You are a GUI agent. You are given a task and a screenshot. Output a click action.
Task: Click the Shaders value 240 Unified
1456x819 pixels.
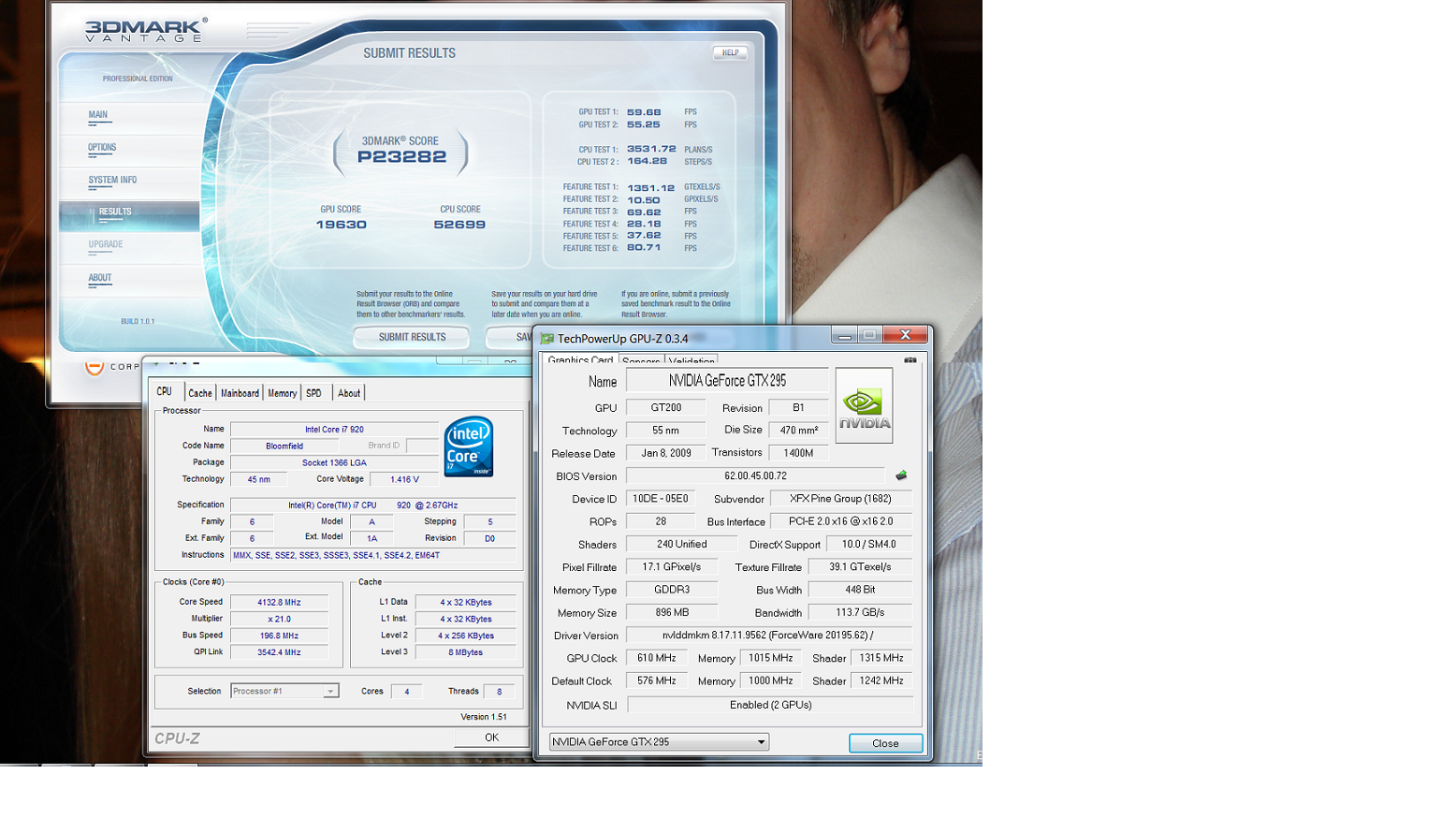[681, 544]
